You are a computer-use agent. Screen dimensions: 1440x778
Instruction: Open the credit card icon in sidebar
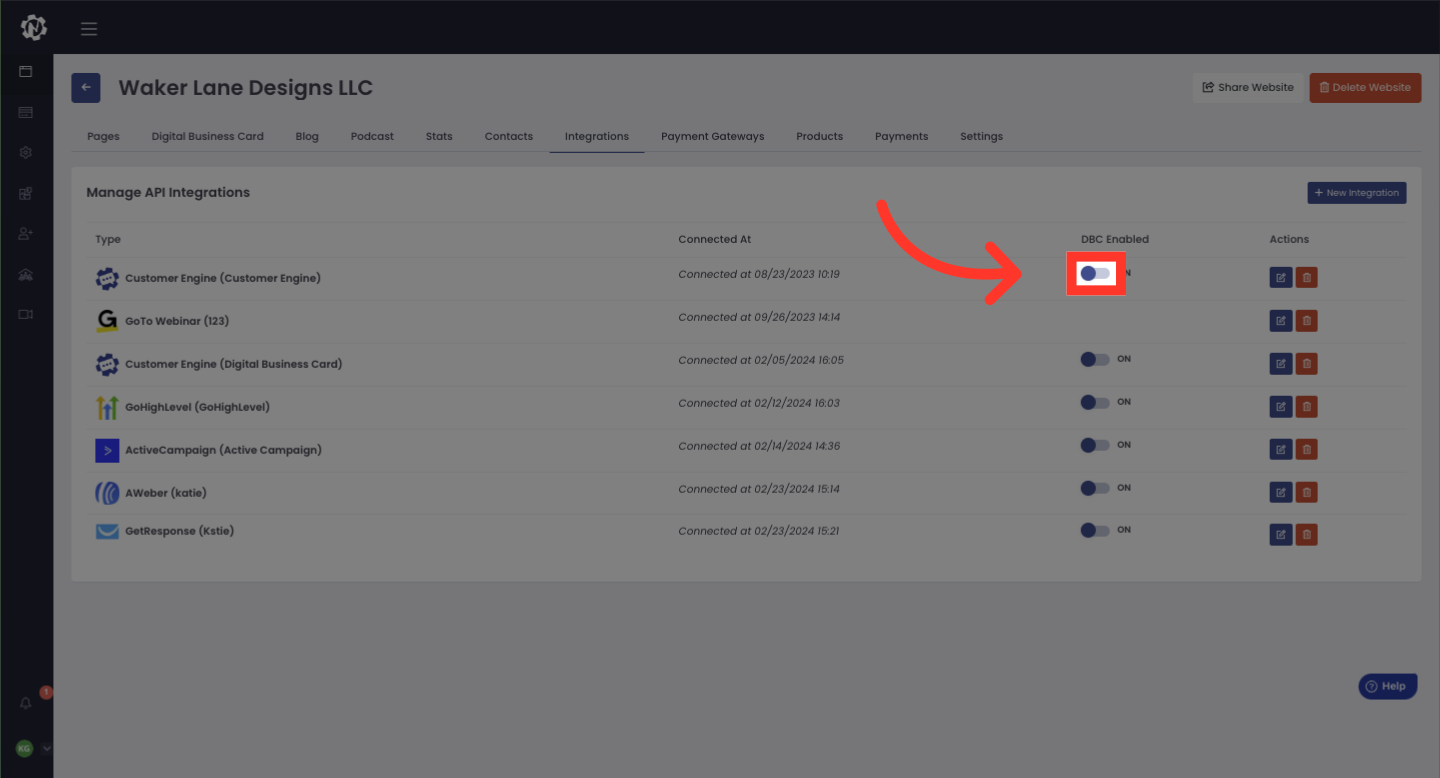click(x=26, y=113)
